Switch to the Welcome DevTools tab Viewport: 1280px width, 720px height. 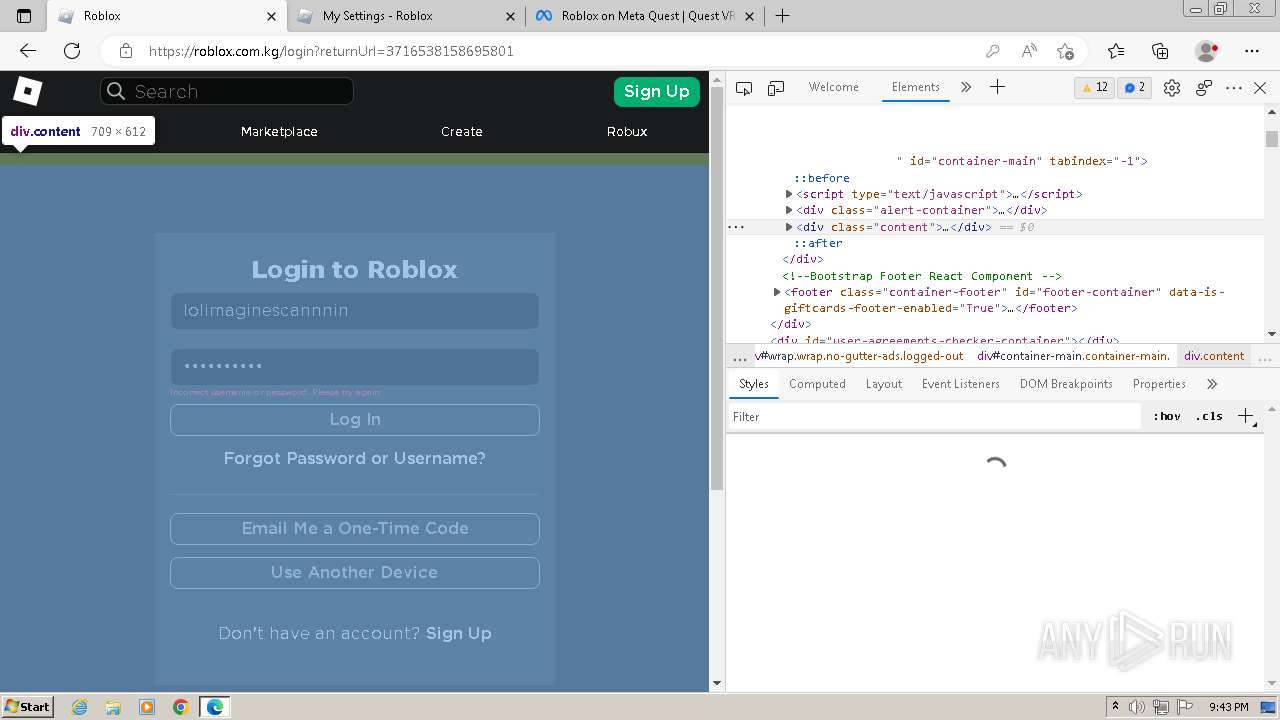(x=834, y=87)
